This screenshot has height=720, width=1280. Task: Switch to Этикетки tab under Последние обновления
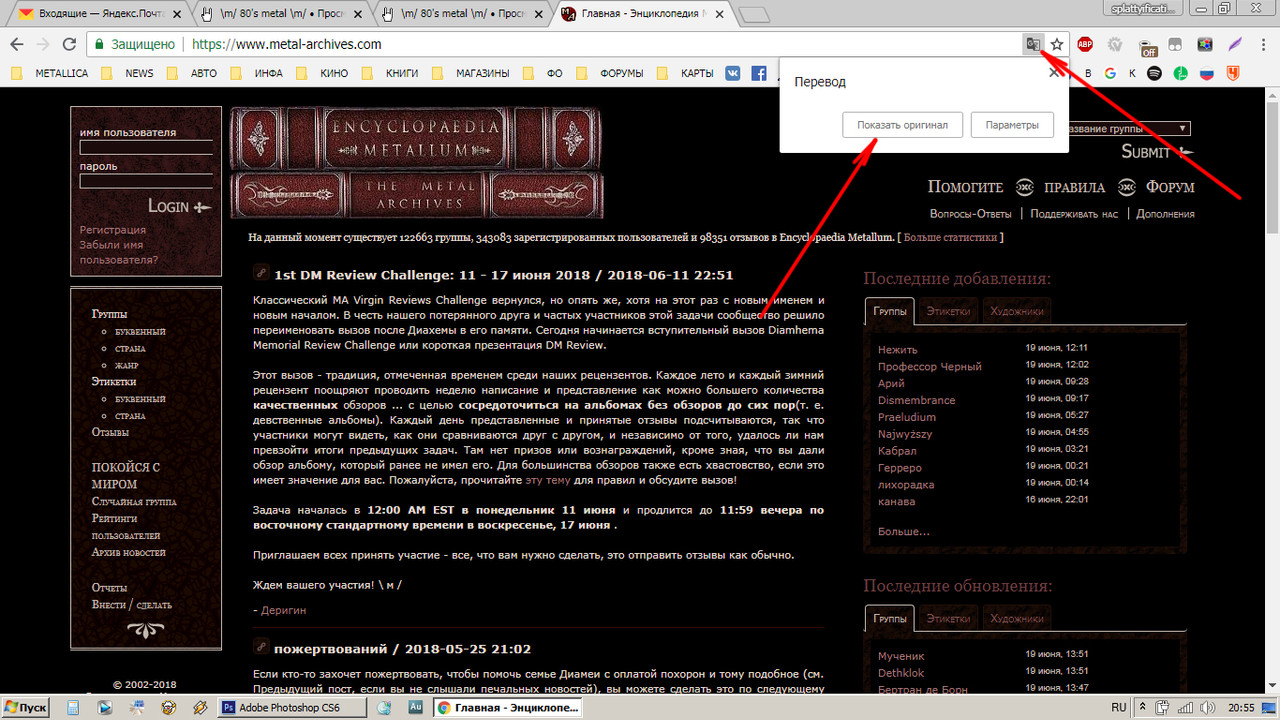pyautogui.click(x=947, y=619)
